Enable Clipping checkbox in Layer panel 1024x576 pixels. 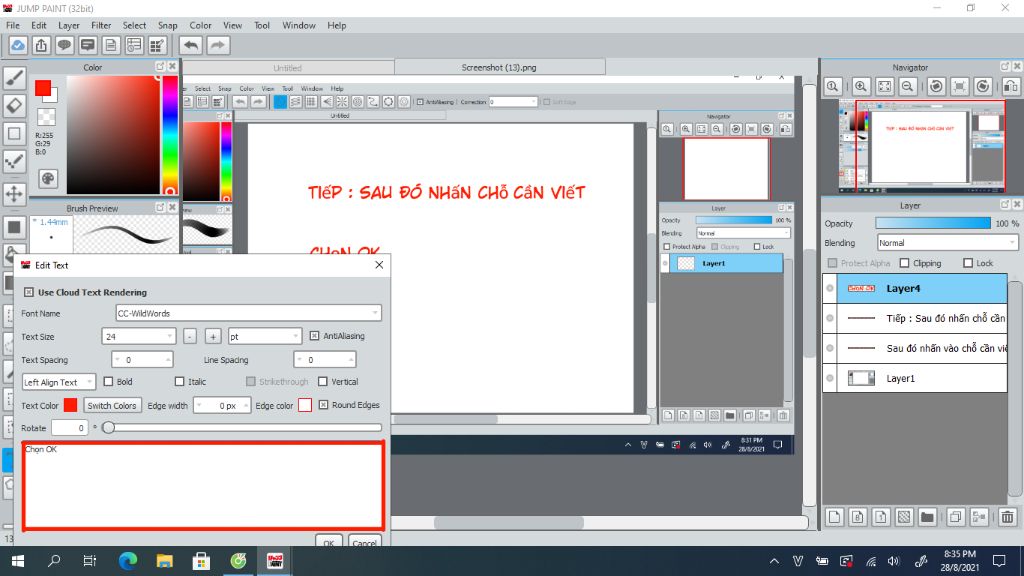[x=904, y=263]
